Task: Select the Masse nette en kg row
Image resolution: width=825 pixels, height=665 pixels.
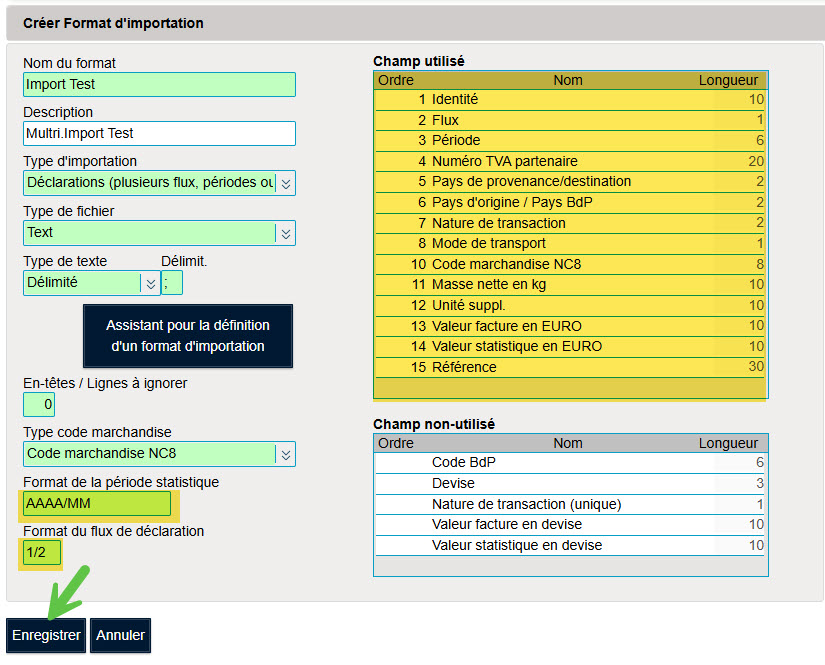Action: point(570,285)
